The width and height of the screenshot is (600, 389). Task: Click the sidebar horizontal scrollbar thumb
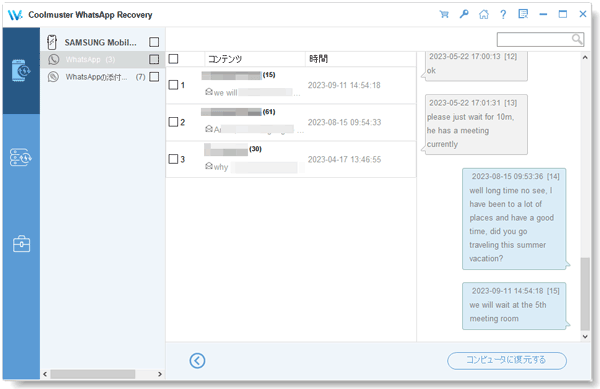click(x=93, y=374)
